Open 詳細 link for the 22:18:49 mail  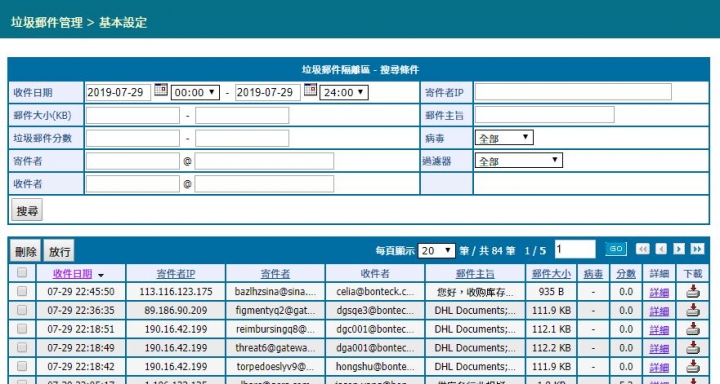(x=659, y=349)
